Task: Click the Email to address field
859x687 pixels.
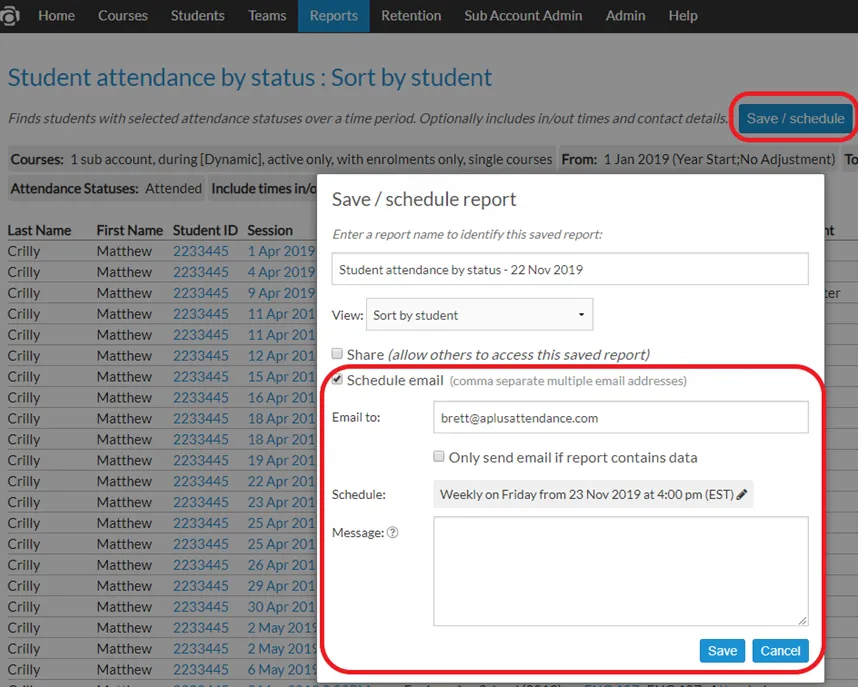Action: click(x=621, y=417)
